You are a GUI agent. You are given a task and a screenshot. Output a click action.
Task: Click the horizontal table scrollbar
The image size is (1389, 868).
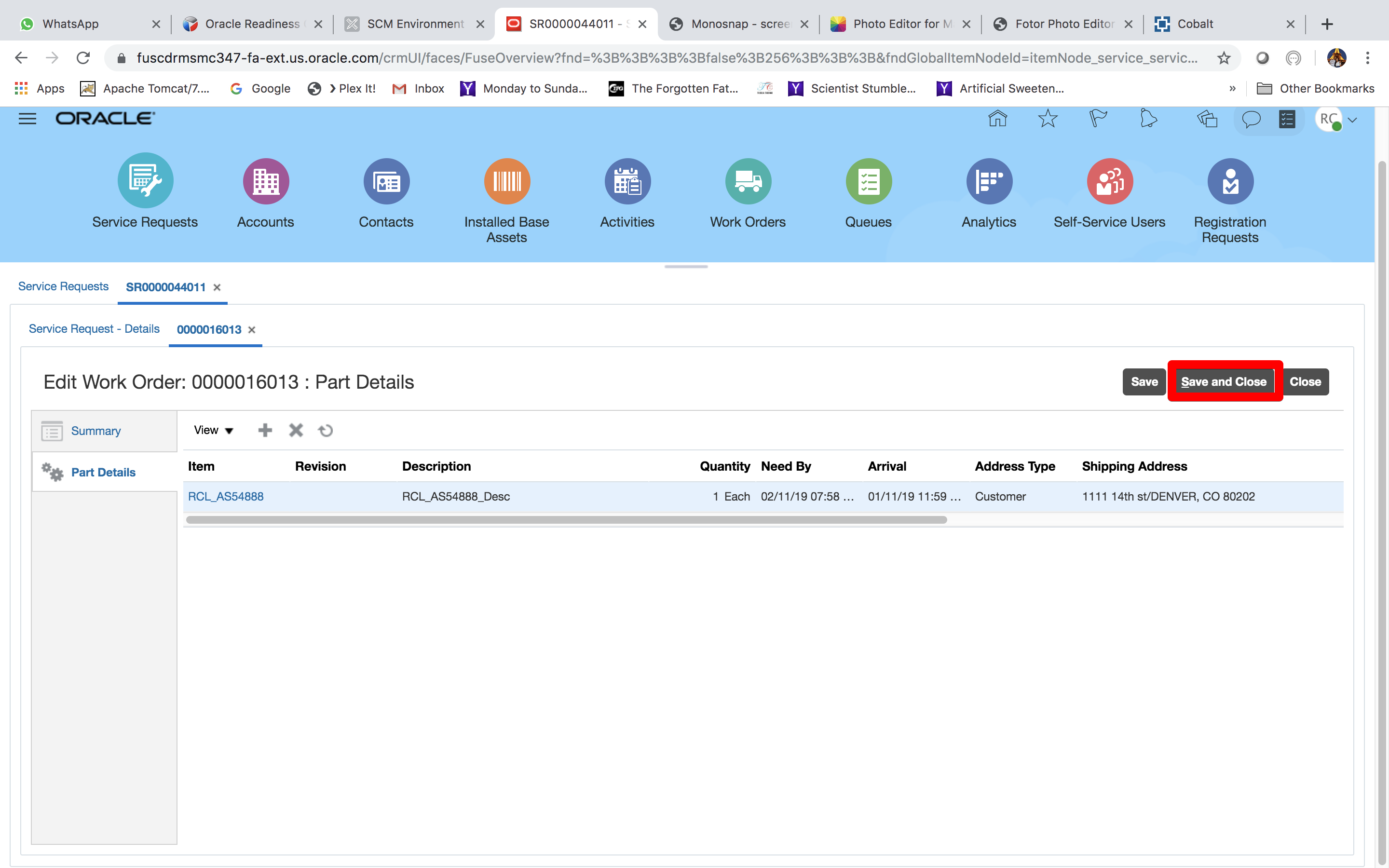click(x=566, y=519)
